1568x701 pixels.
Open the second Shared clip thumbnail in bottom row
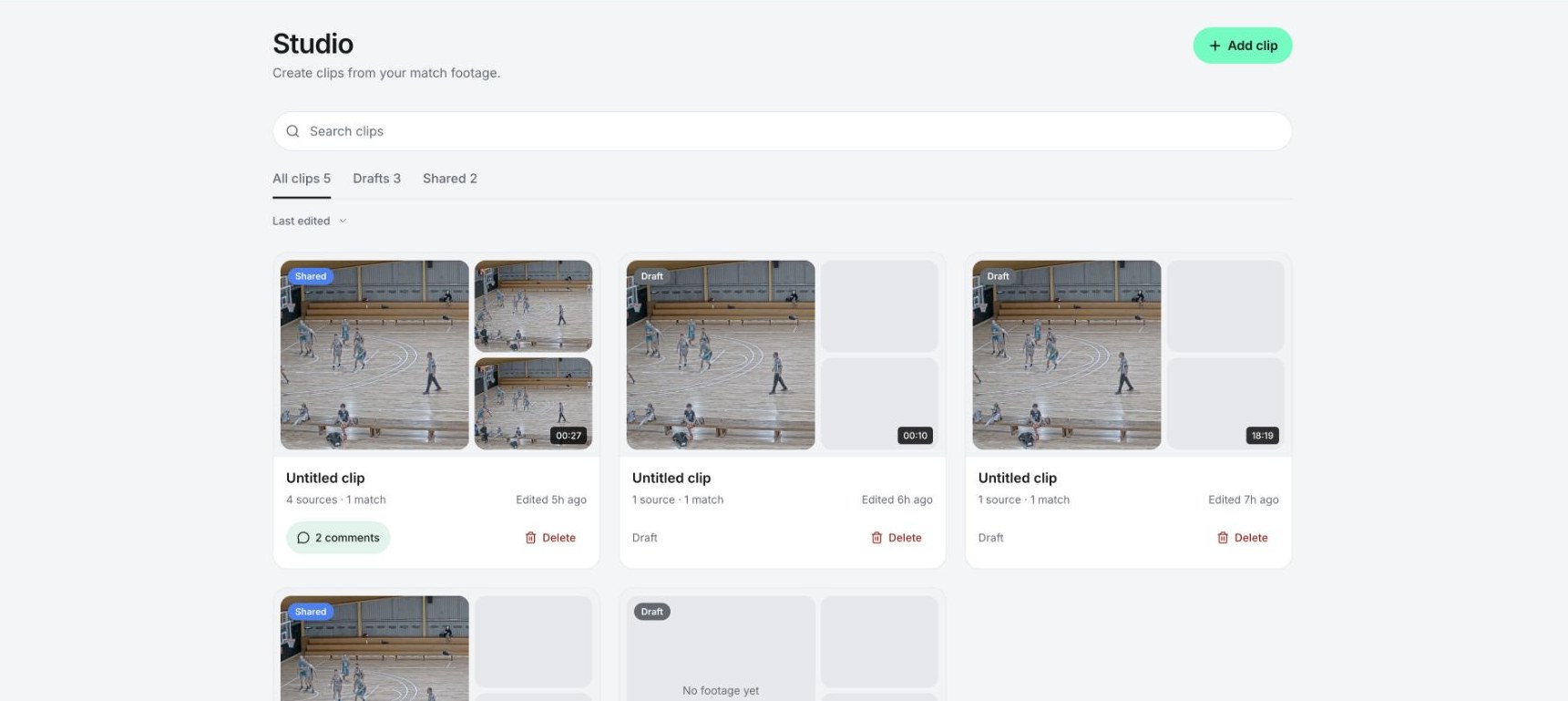pyautogui.click(x=374, y=648)
